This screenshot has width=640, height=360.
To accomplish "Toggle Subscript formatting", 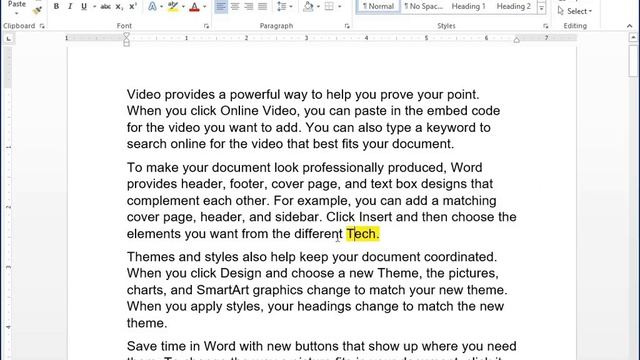I will (119, 7).
